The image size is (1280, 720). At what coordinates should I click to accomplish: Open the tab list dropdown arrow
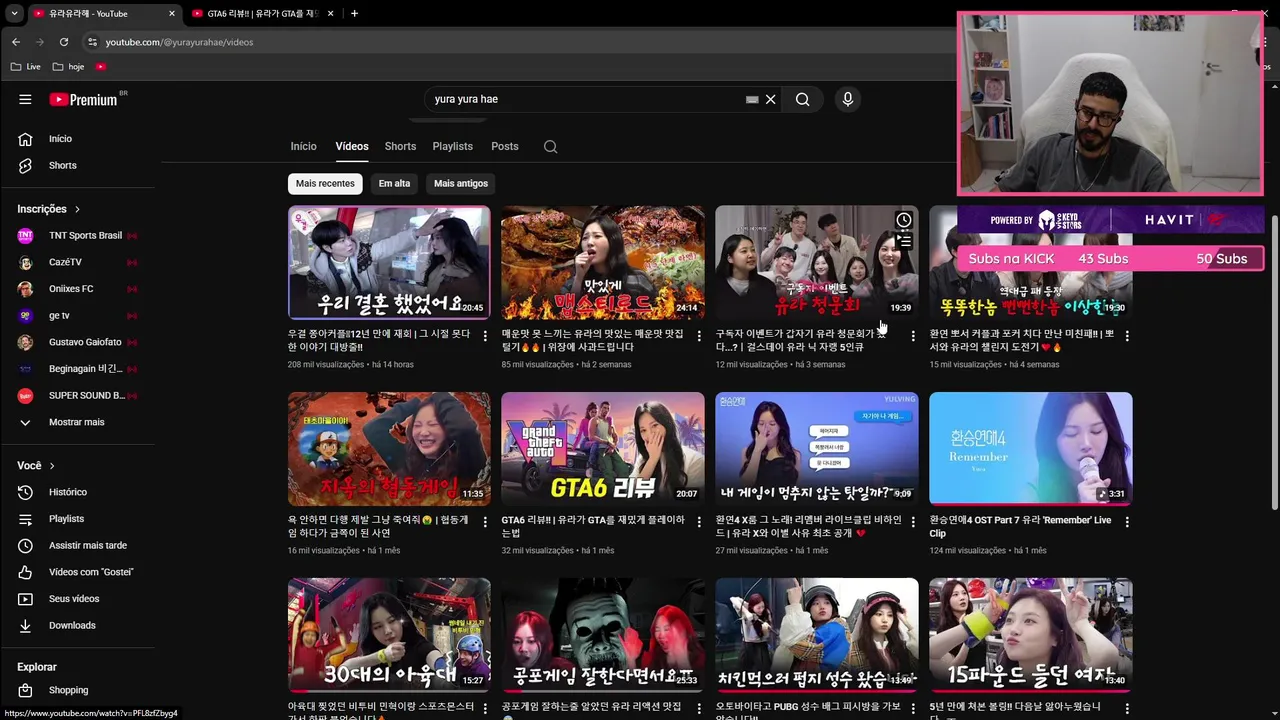coord(14,13)
